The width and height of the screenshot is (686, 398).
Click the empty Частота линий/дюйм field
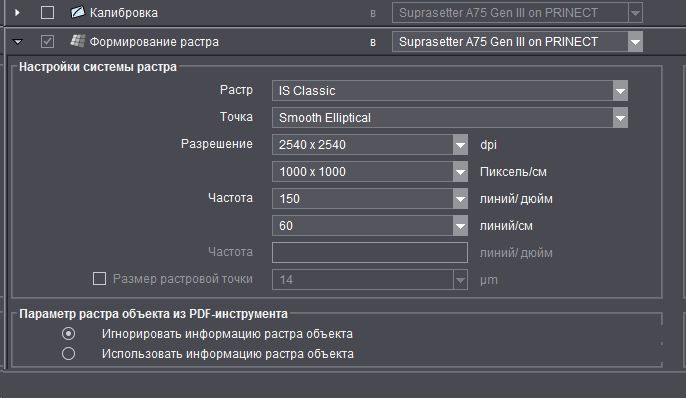370,253
